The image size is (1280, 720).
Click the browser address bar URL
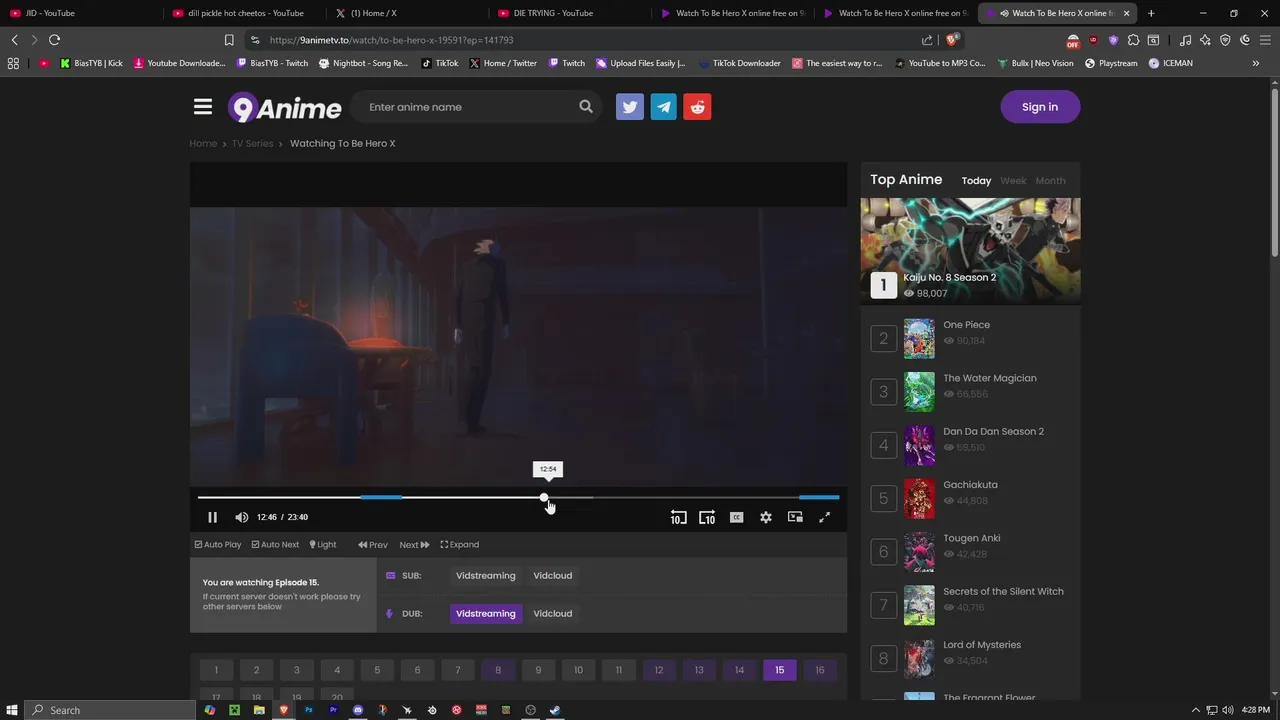[391, 40]
